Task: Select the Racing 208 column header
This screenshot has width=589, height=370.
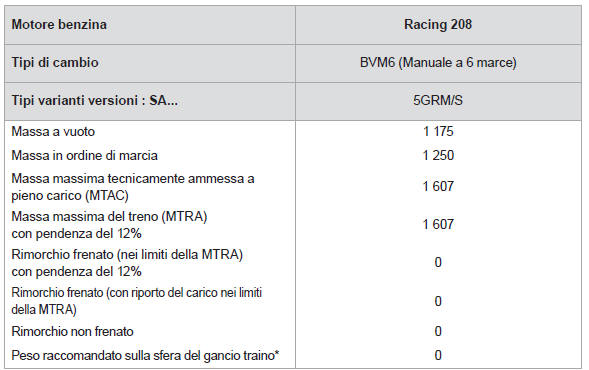Action: tap(438, 24)
